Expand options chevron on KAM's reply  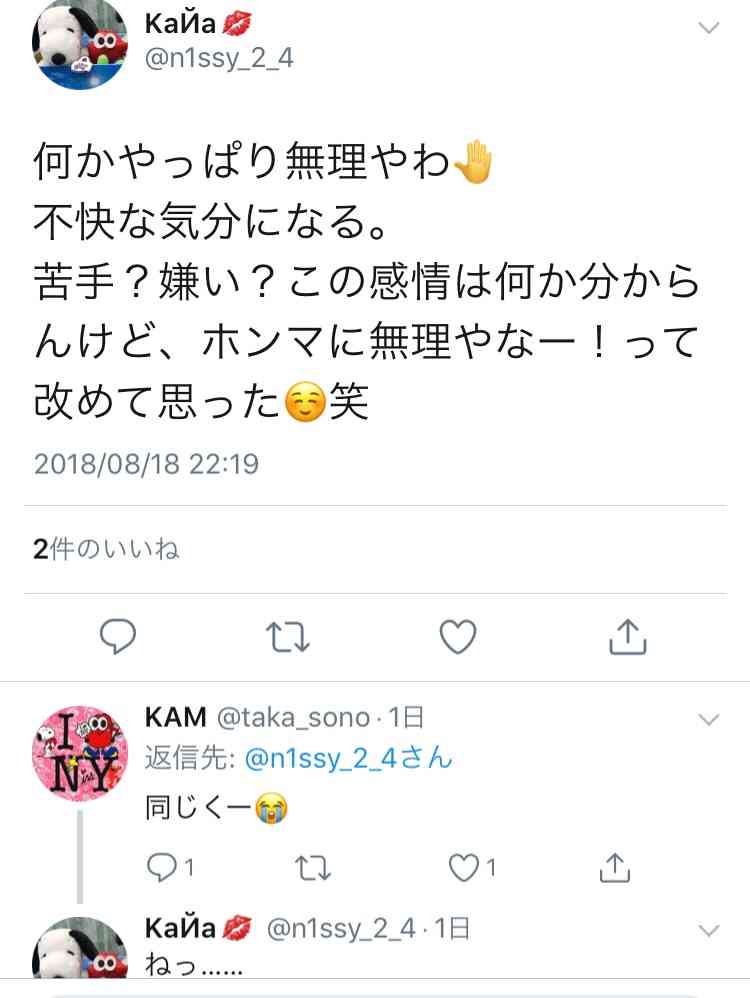(709, 719)
